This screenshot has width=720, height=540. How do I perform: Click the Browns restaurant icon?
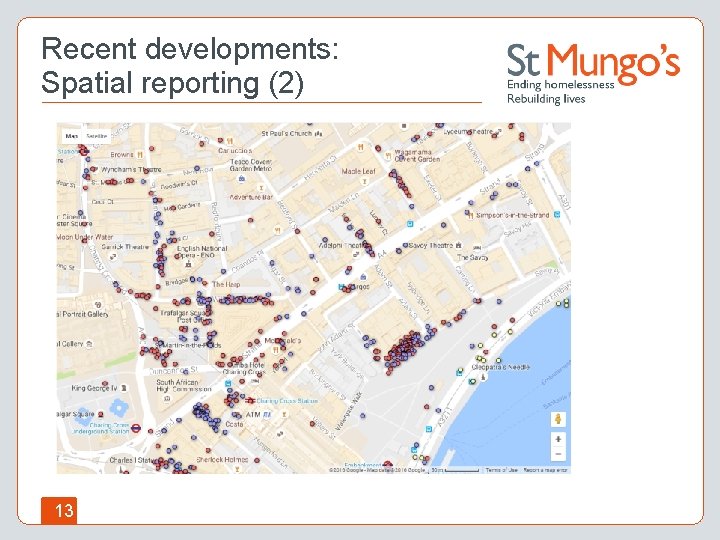(140, 155)
